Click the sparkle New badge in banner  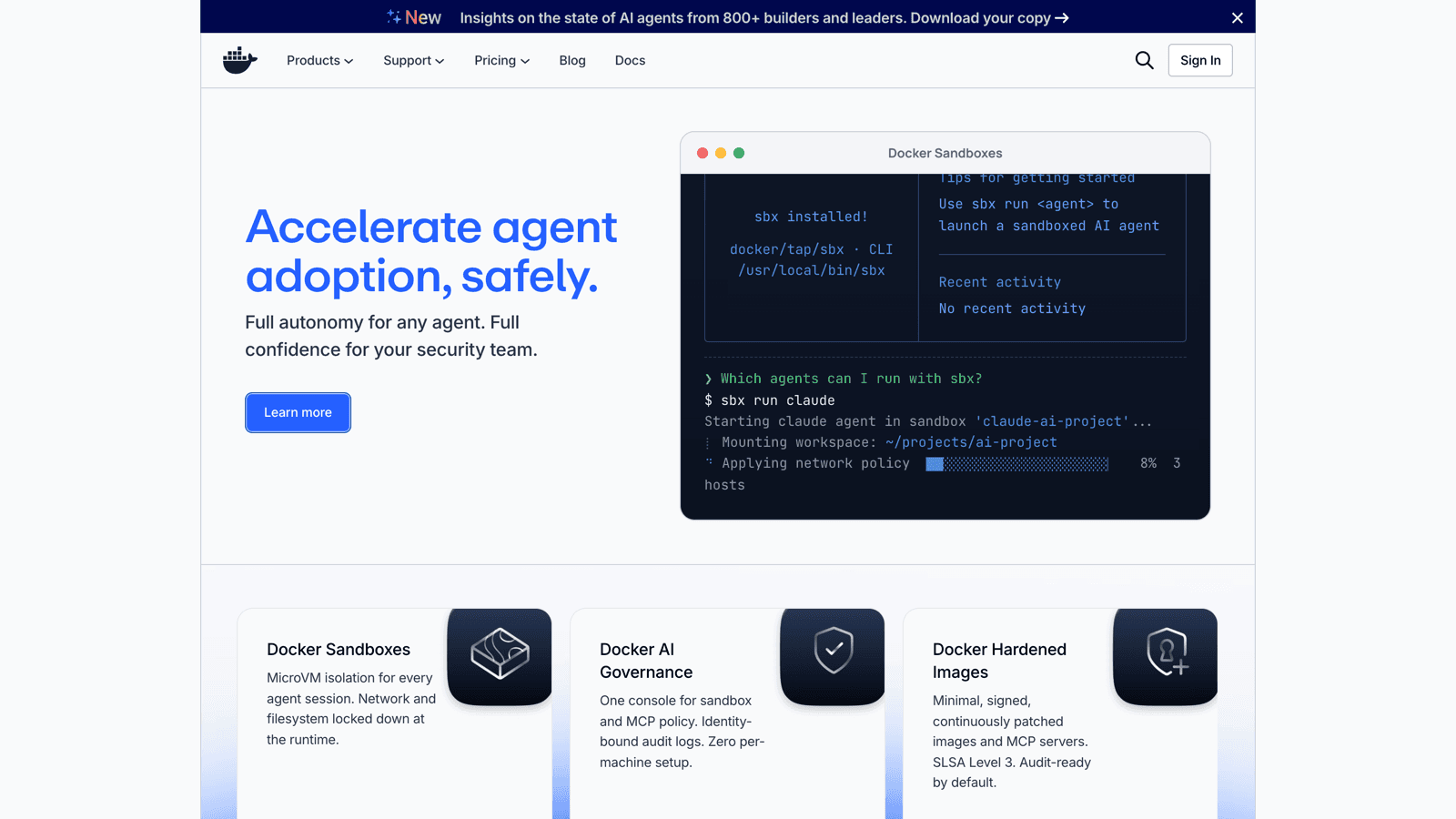pyautogui.click(x=413, y=17)
